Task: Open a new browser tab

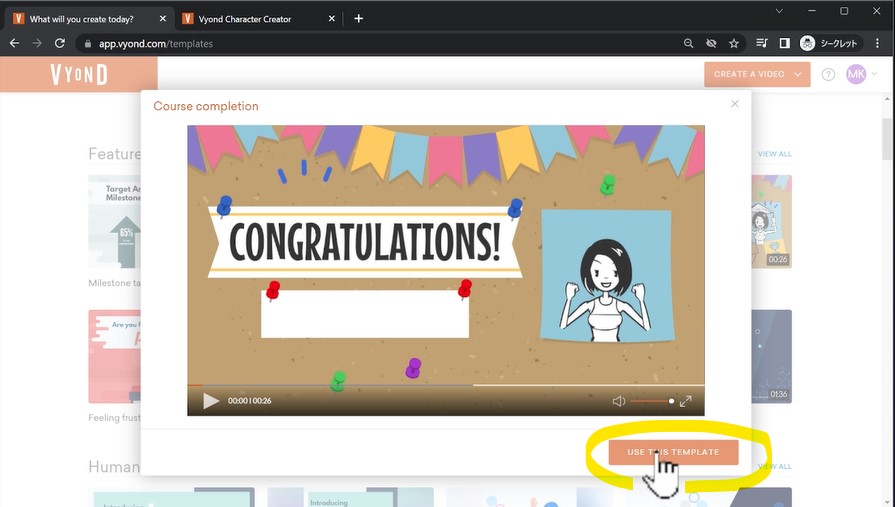Action: point(359,19)
